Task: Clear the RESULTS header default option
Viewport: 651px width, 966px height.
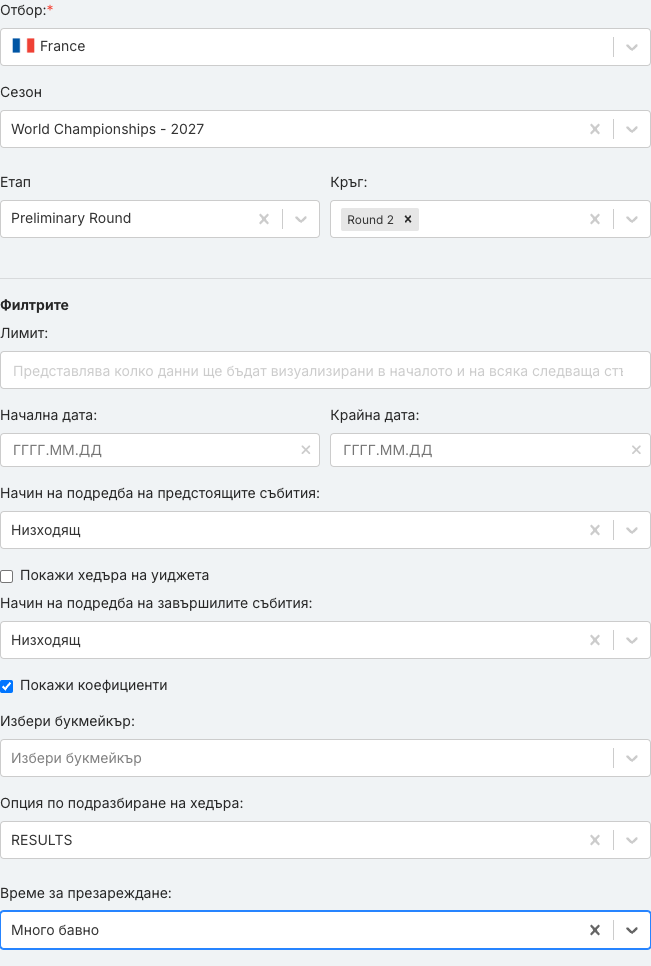Action: point(595,840)
